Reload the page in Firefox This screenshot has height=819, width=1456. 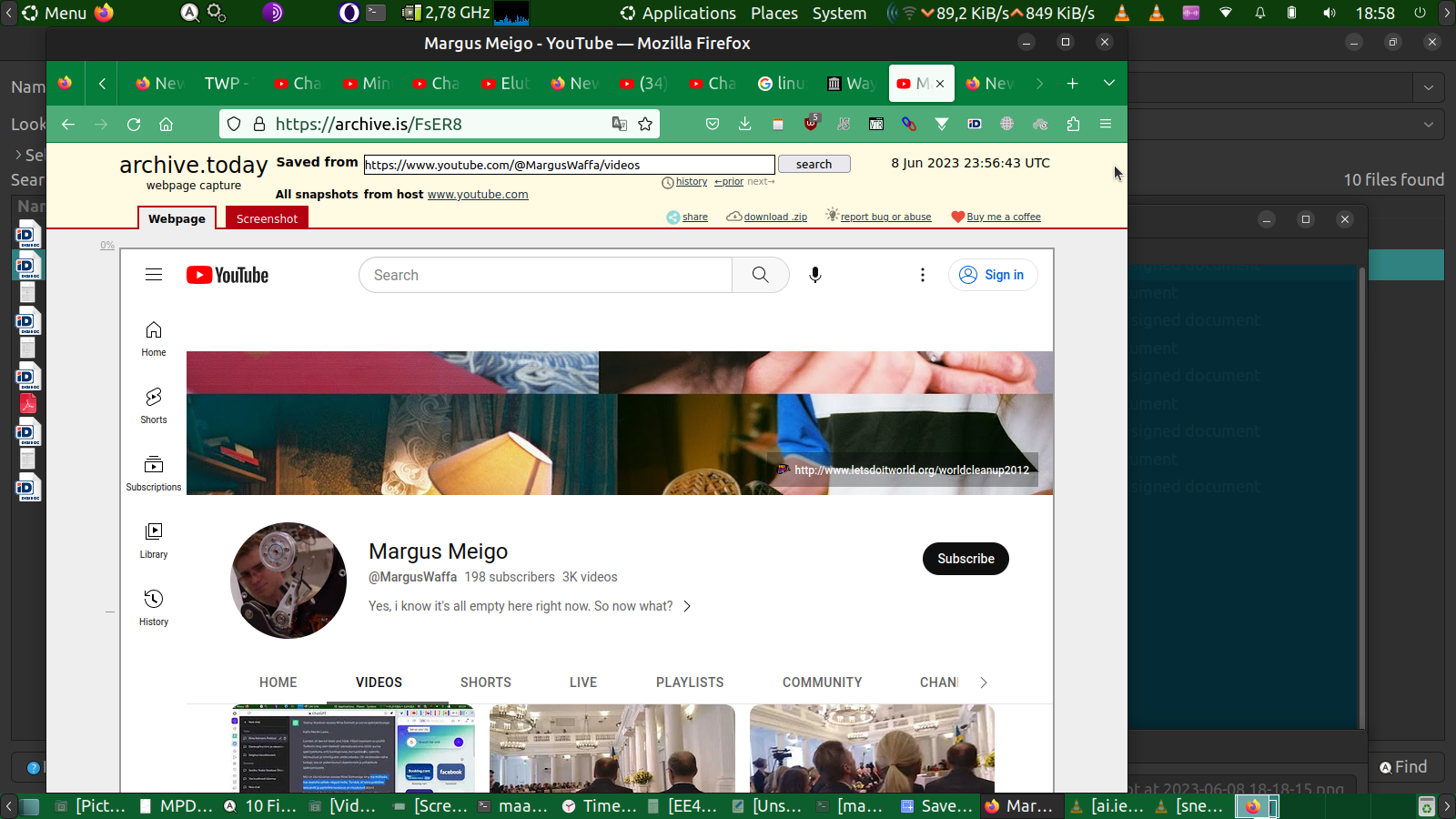coord(134,124)
